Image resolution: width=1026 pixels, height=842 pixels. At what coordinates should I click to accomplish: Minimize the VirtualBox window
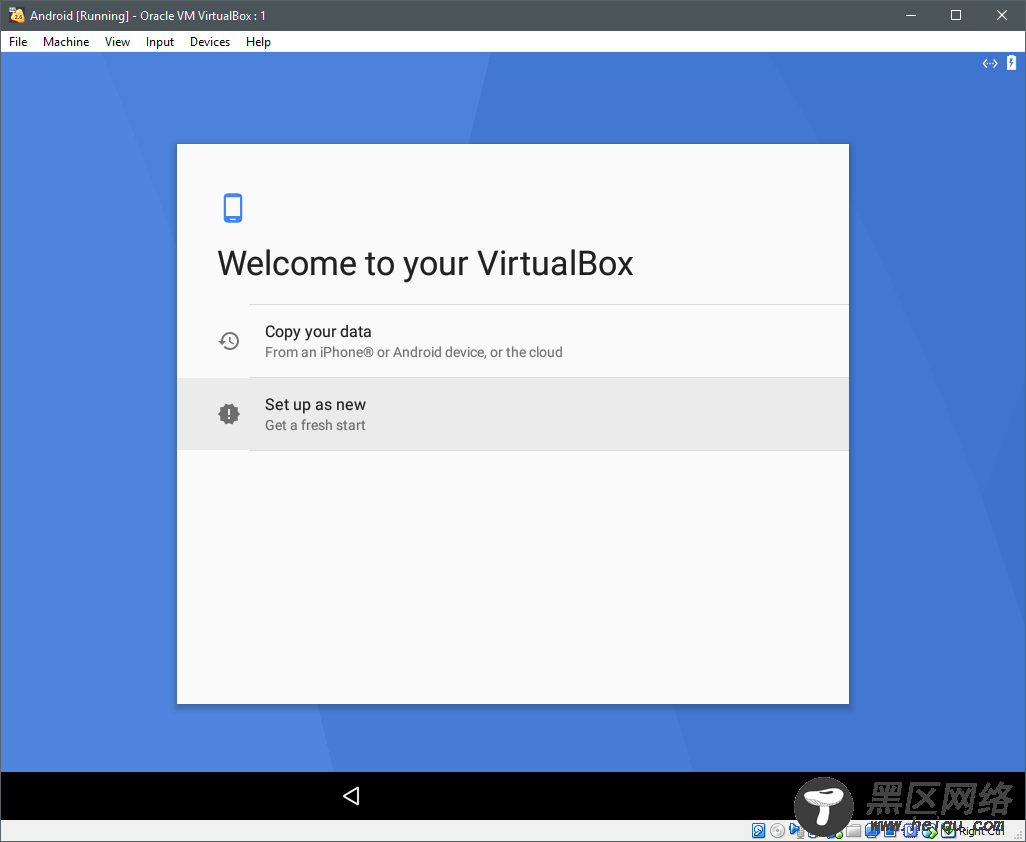click(x=911, y=15)
